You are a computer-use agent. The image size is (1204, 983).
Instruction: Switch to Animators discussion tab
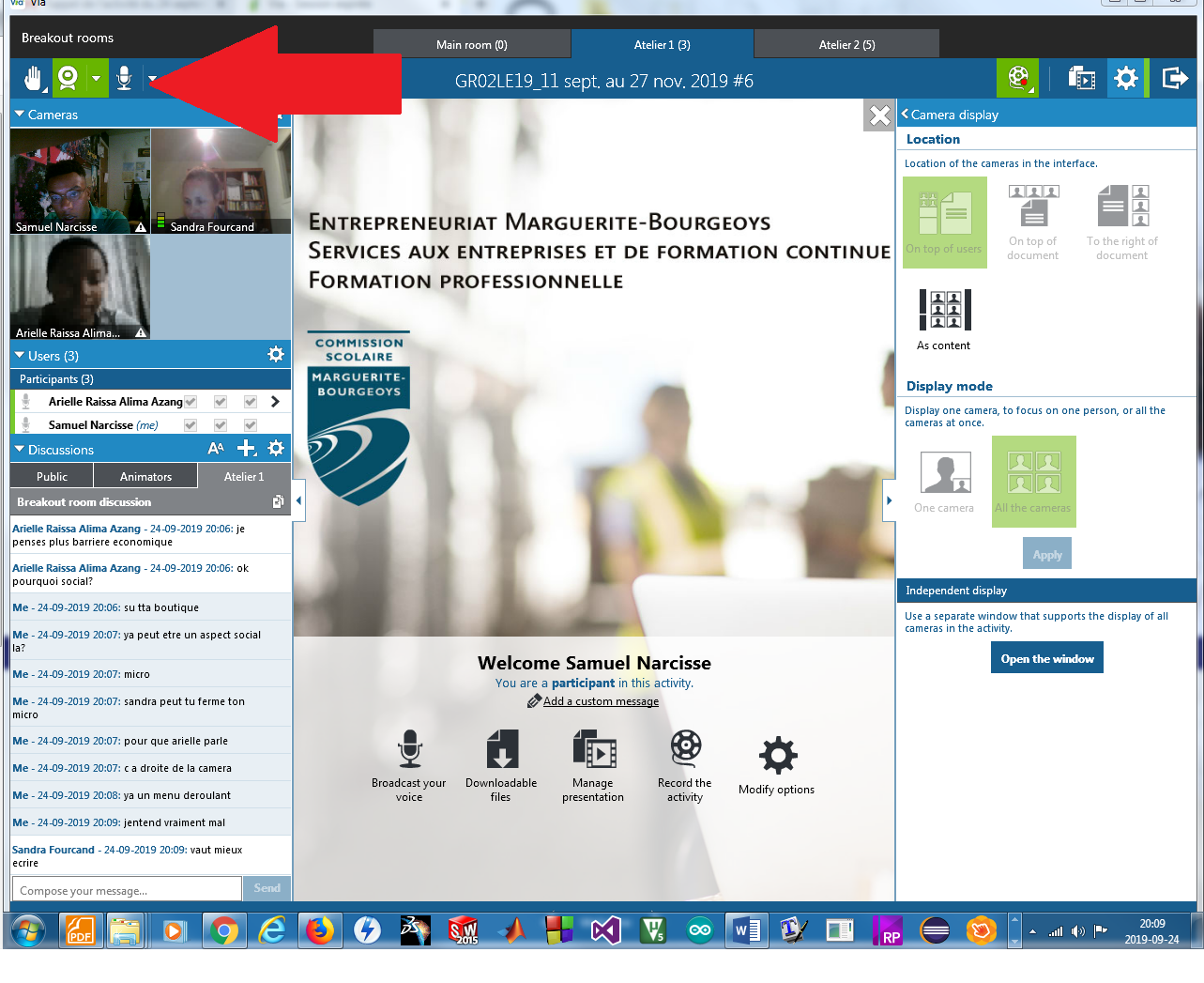click(x=145, y=476)
